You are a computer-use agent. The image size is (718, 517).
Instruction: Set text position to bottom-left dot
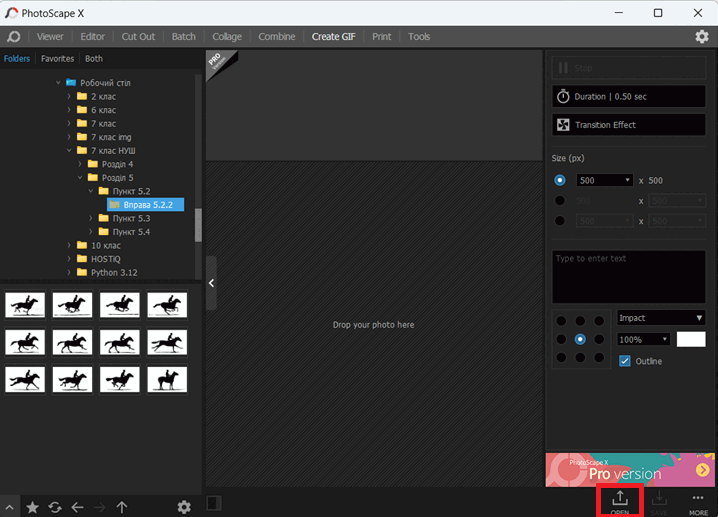point(561,357)
